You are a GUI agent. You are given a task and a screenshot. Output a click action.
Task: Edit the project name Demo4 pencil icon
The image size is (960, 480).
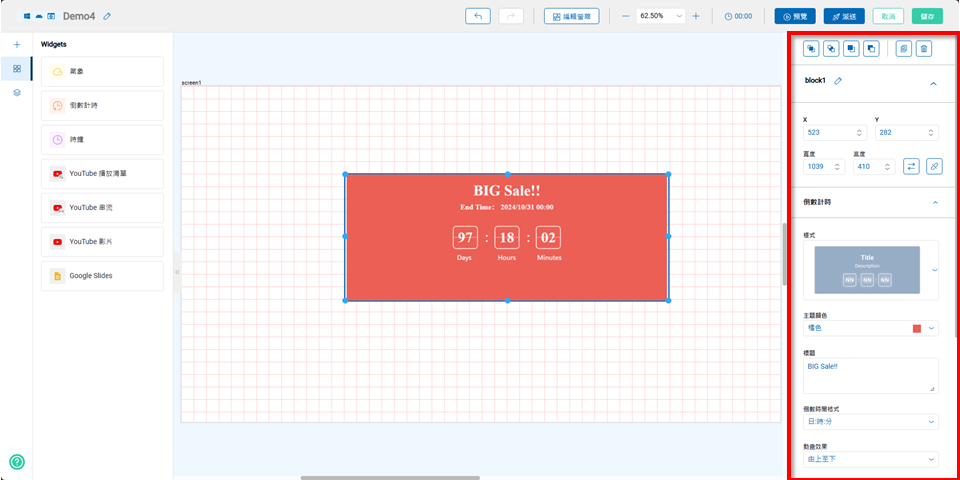(107, 17)
